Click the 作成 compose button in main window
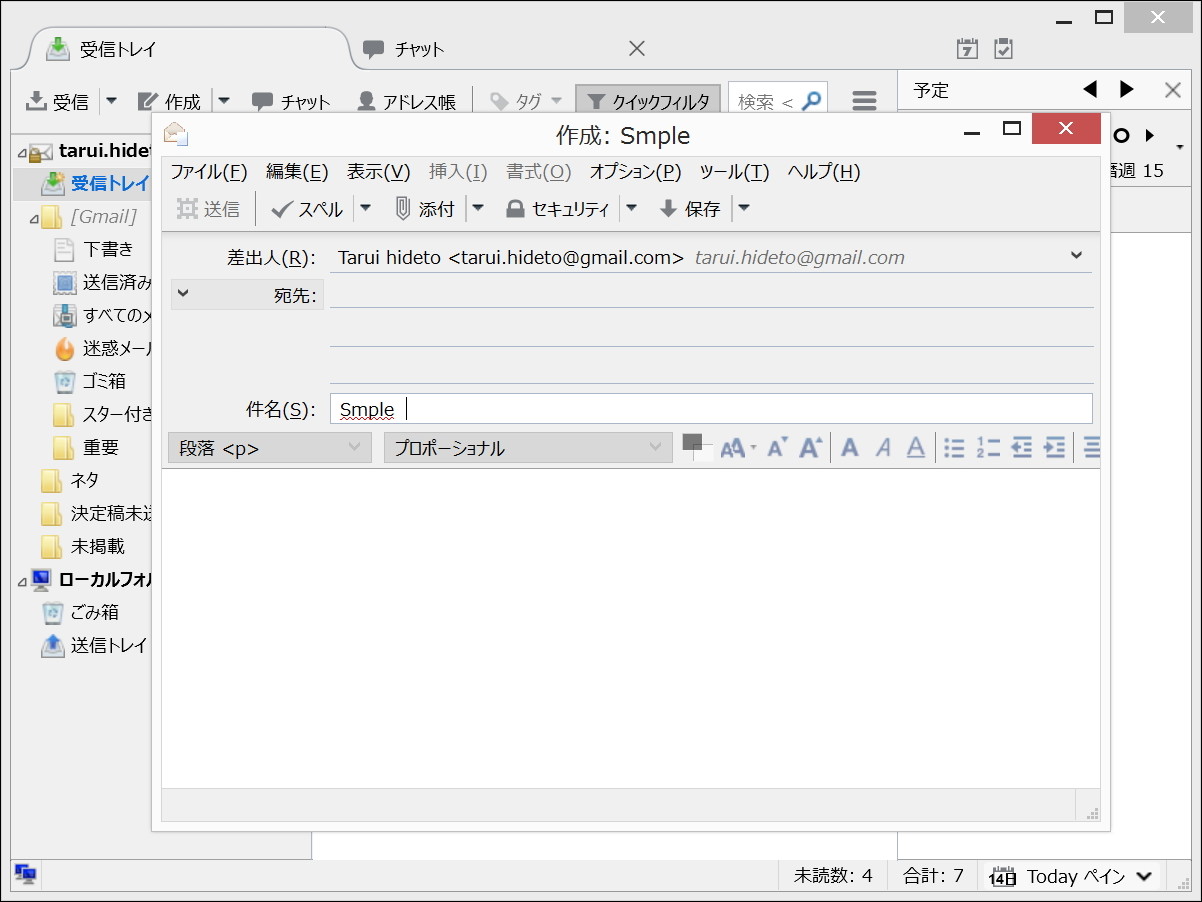 pyautogui.click(x=169, y=101)
